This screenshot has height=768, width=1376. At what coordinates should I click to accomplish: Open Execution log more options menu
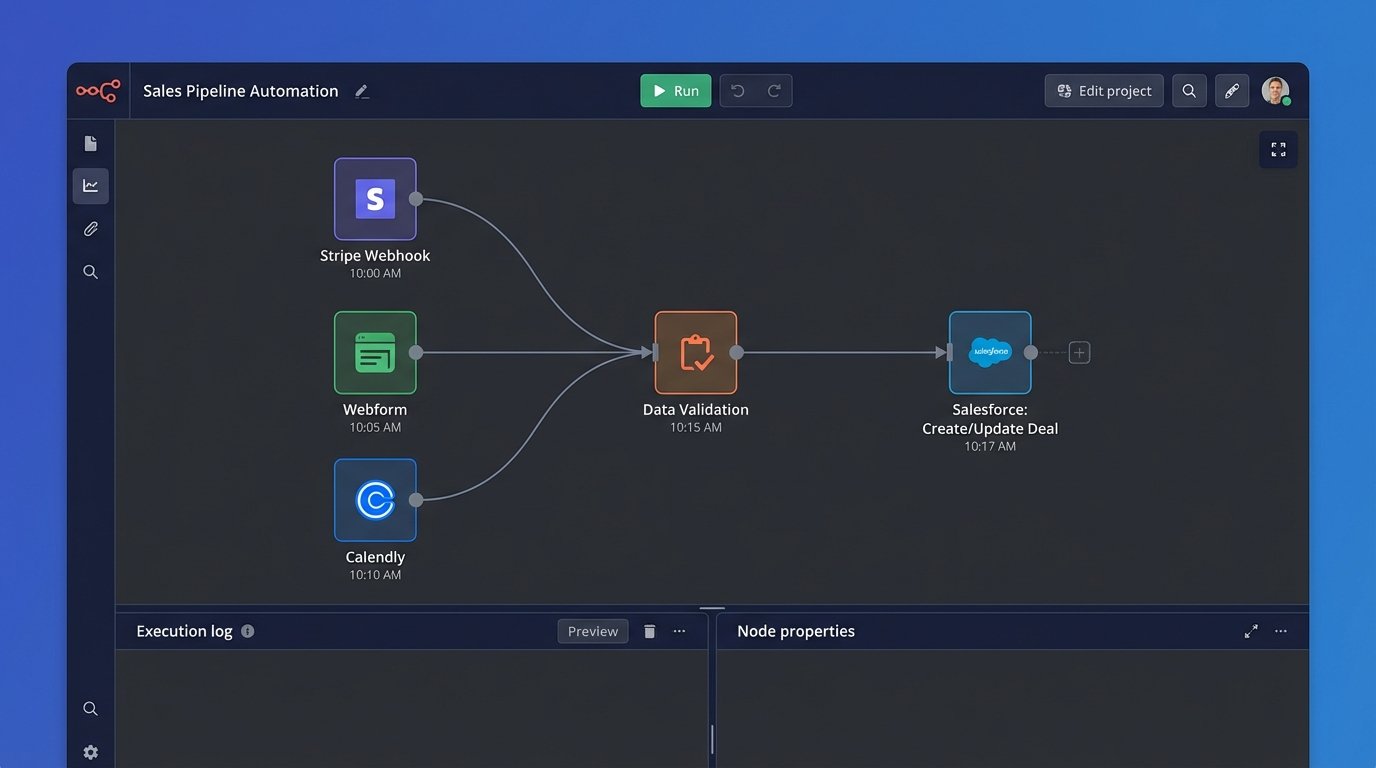tap(679, 632)
